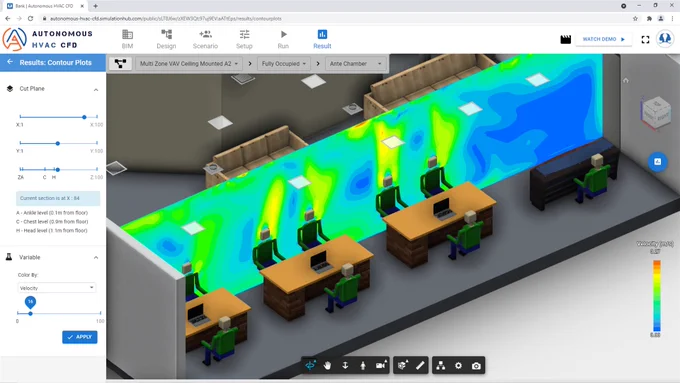Navigate back in the browser
Image resolution: width=680 pixels, height=383 pixels.
click(7, 19)
